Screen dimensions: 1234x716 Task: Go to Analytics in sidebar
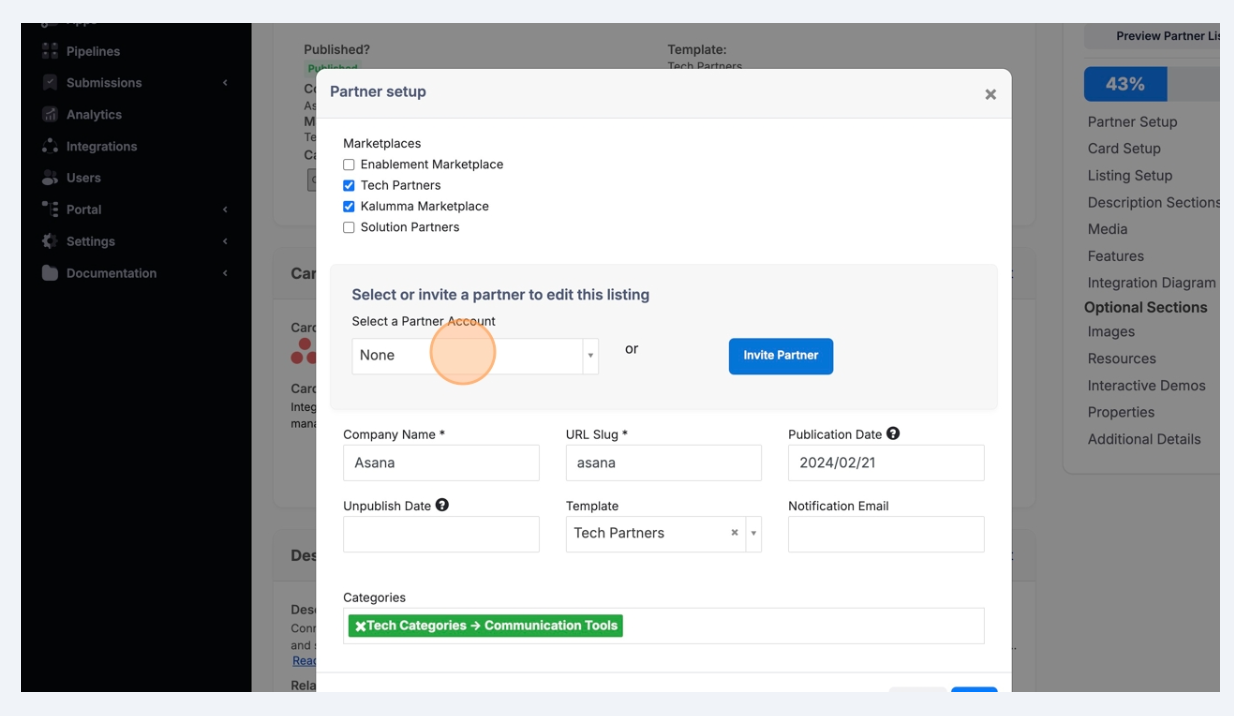pyautogui.click(x=94, y=115)
